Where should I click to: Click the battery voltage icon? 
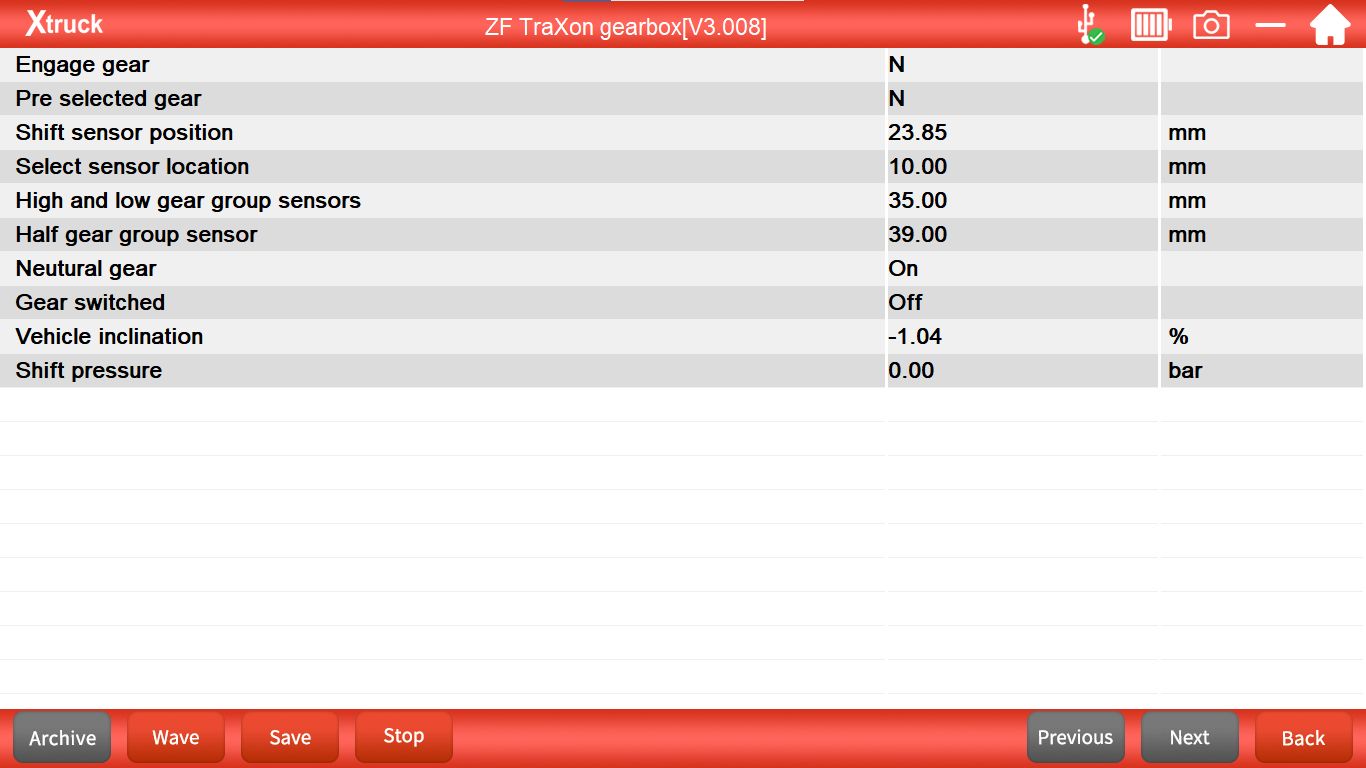pyautogui.click(x=1150, y=25)
